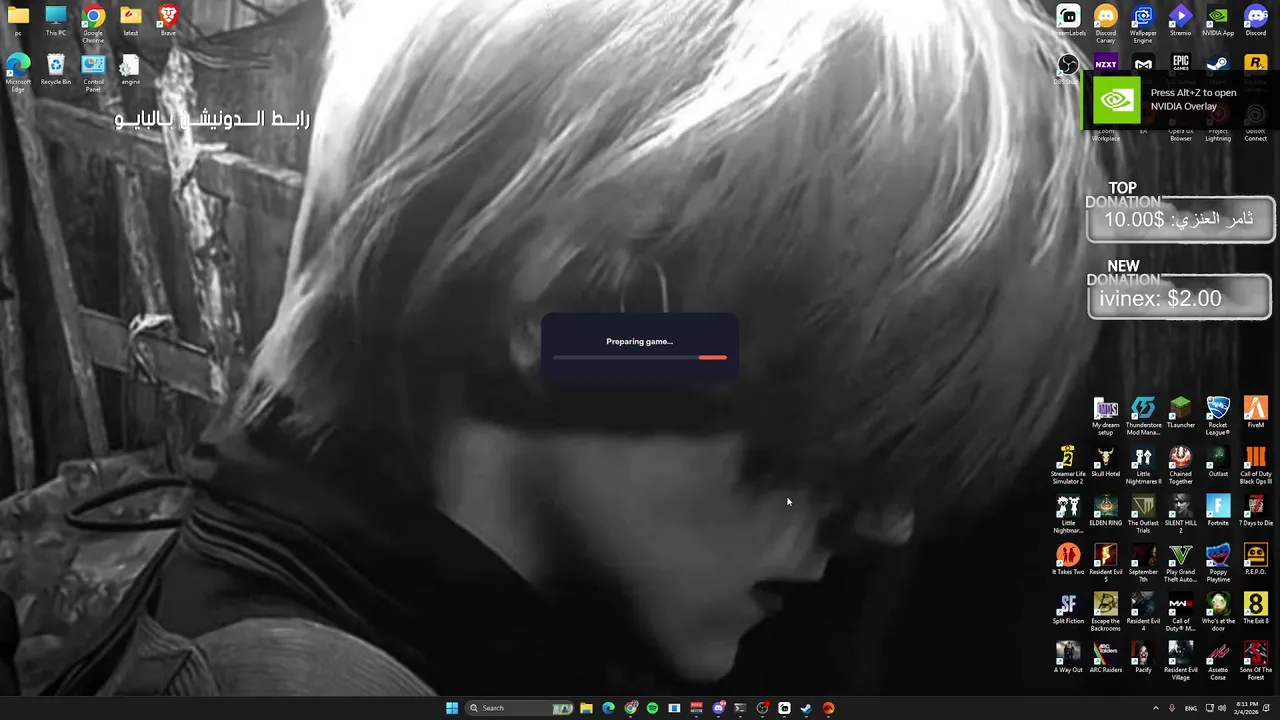Launch the Brave browser desktop shortcut
1280x720 pixels.
pyautogui.click(x=168, y=20)
